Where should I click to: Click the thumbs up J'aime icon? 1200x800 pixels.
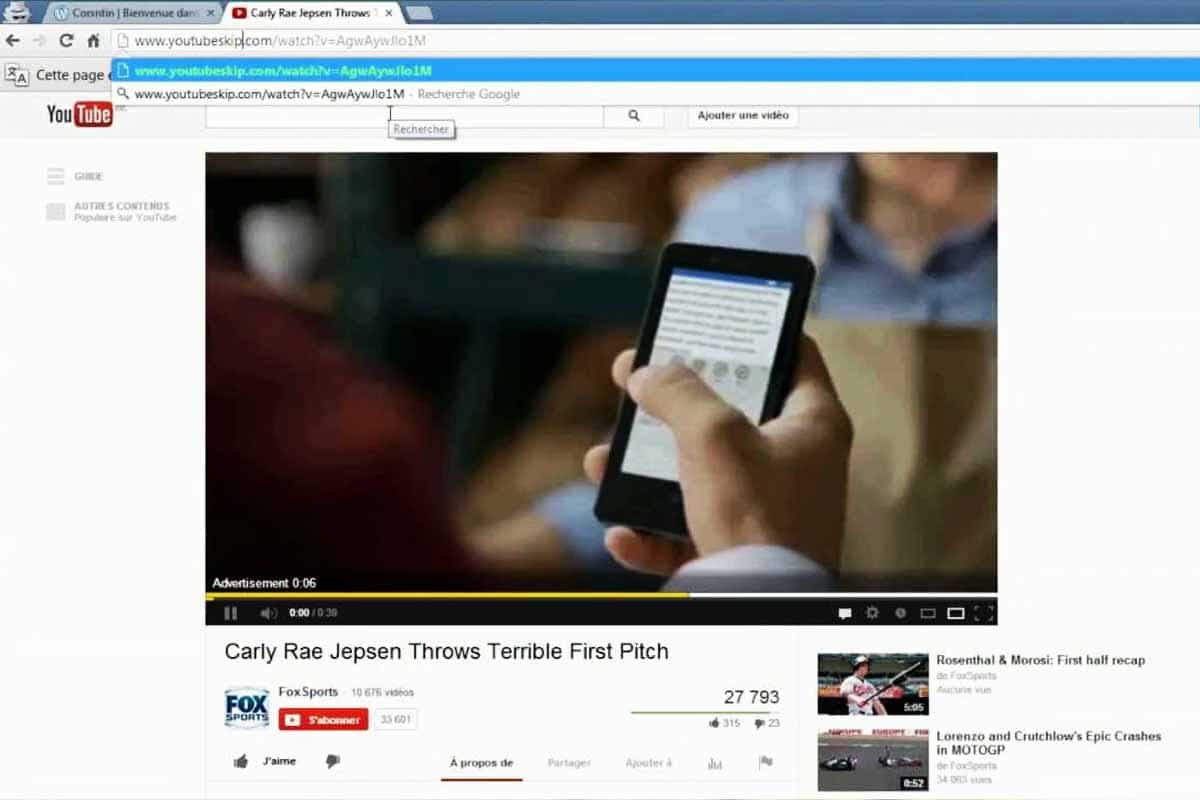(241, 762)
